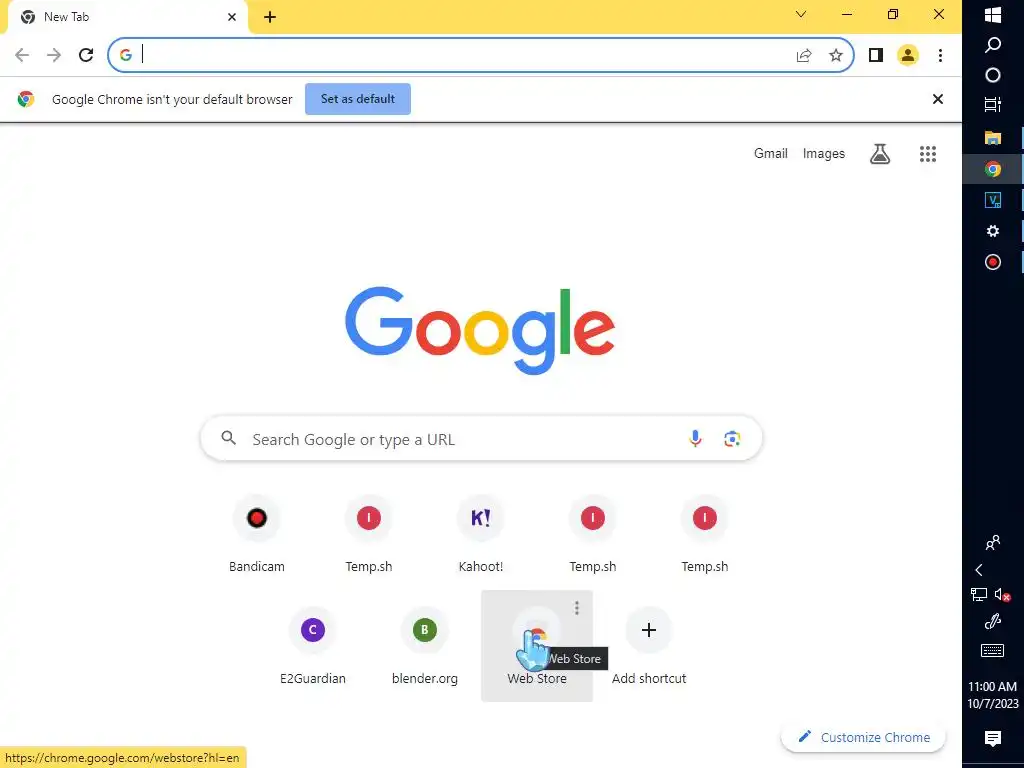This screenshot has height=768, width=1024.
Task: Open the Search Labs flask icon
Action: [x=880, y=154]
